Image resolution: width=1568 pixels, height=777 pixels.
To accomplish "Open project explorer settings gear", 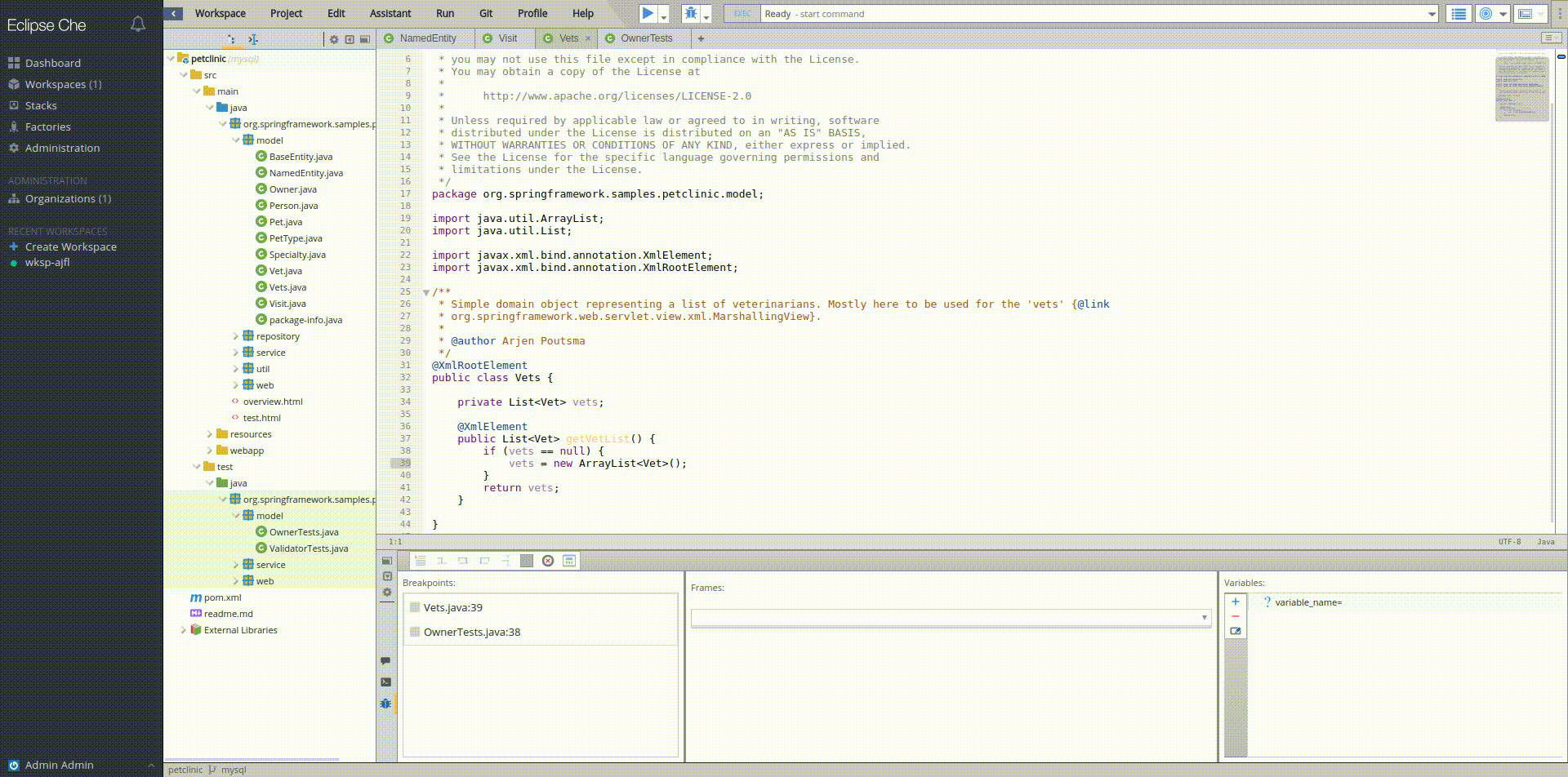I will tap(334, 39).
